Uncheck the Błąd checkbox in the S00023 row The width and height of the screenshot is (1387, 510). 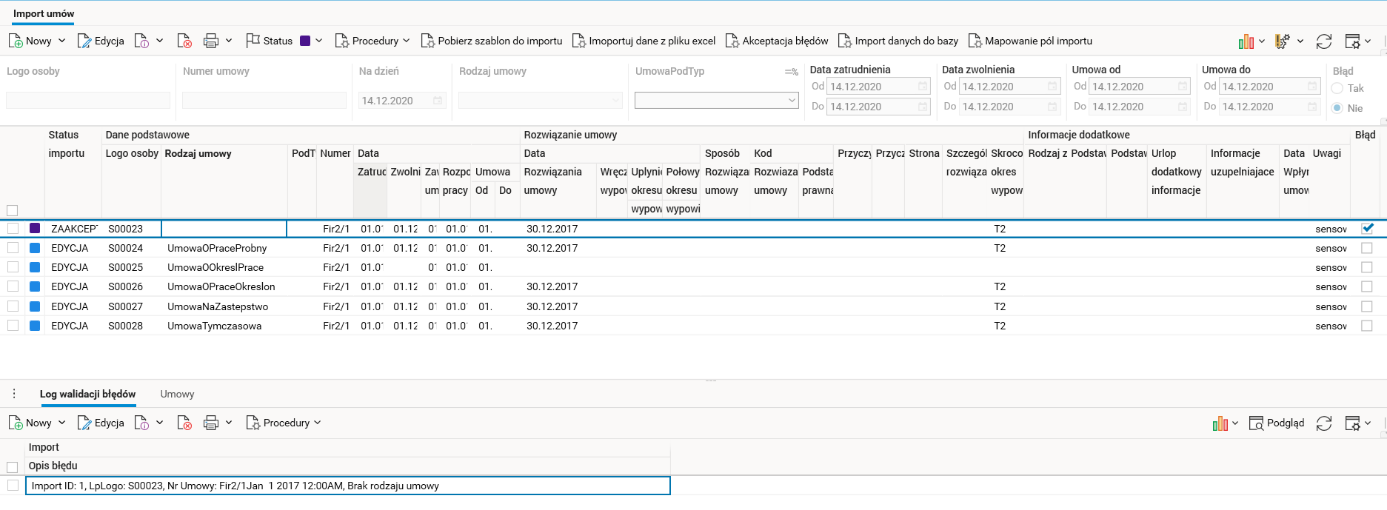(x=1367, y=228)
